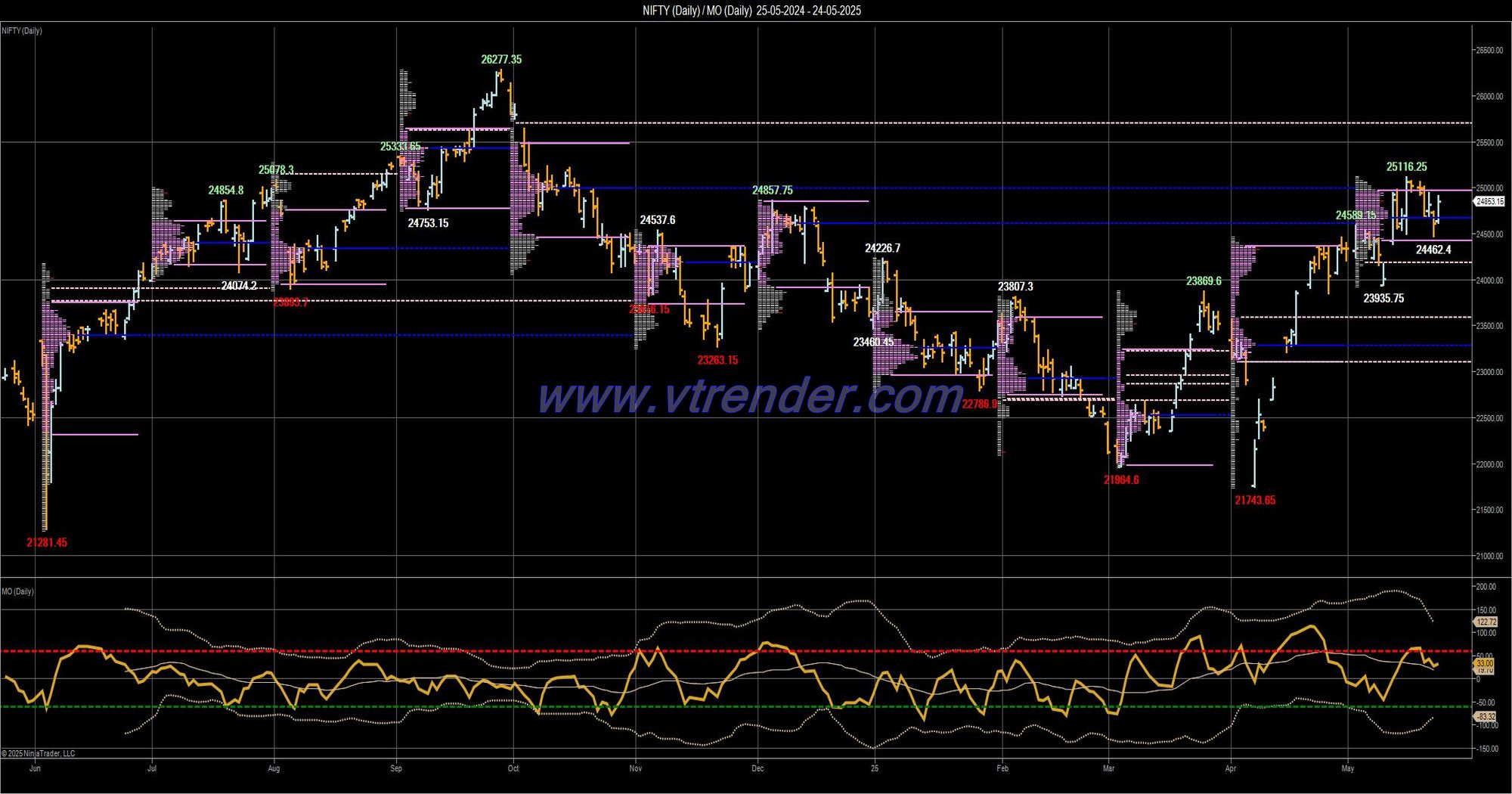The image size is (1512, 794).
Task: Click the Sep label on time axis
Action: click(396, 769)
